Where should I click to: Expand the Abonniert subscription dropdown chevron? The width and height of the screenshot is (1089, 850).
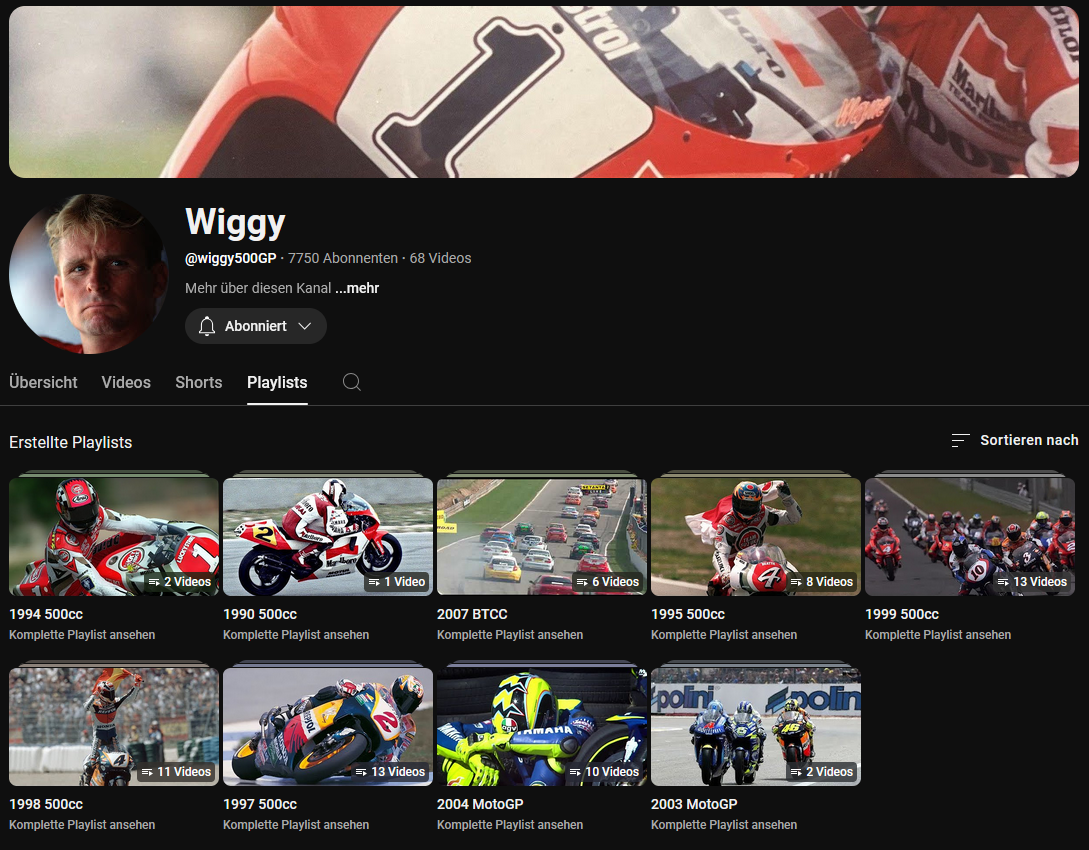pos(305,326)
